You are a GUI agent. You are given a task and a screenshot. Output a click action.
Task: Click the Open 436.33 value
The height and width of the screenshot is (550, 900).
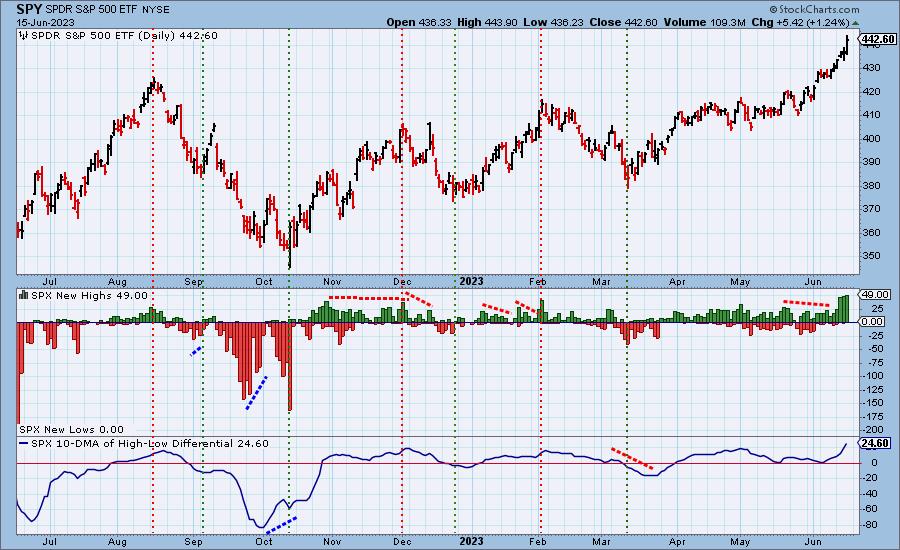tap(420, 22)
